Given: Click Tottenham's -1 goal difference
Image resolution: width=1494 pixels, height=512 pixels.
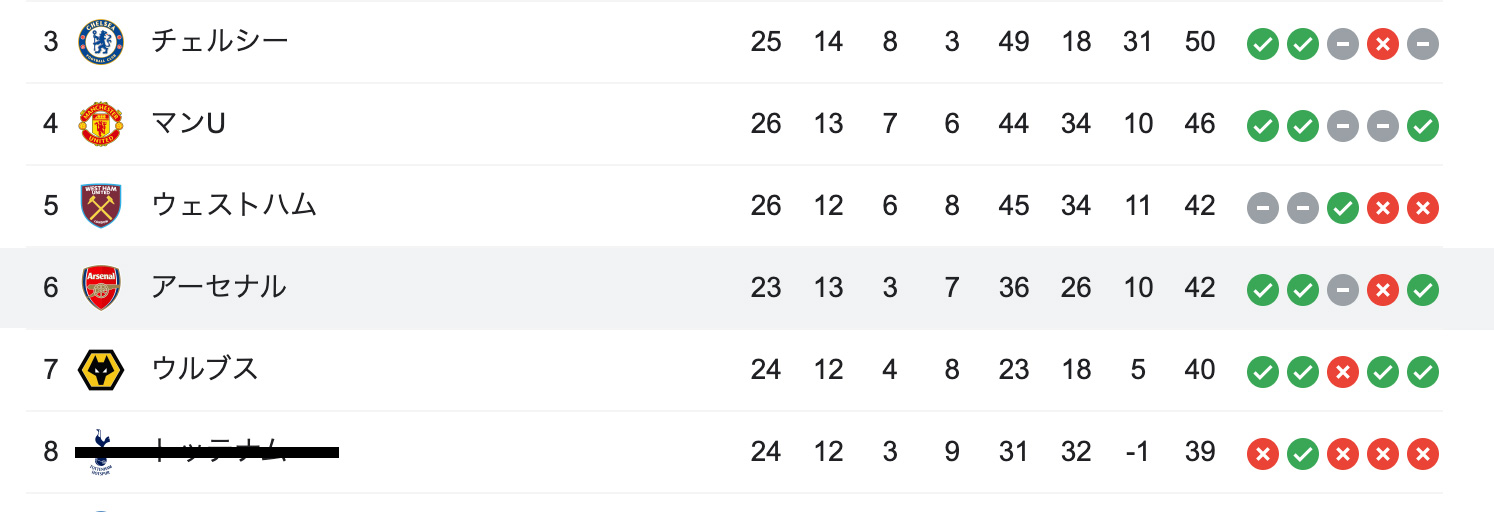Looking at the screenshot, I should click(x=1137, y=452).
